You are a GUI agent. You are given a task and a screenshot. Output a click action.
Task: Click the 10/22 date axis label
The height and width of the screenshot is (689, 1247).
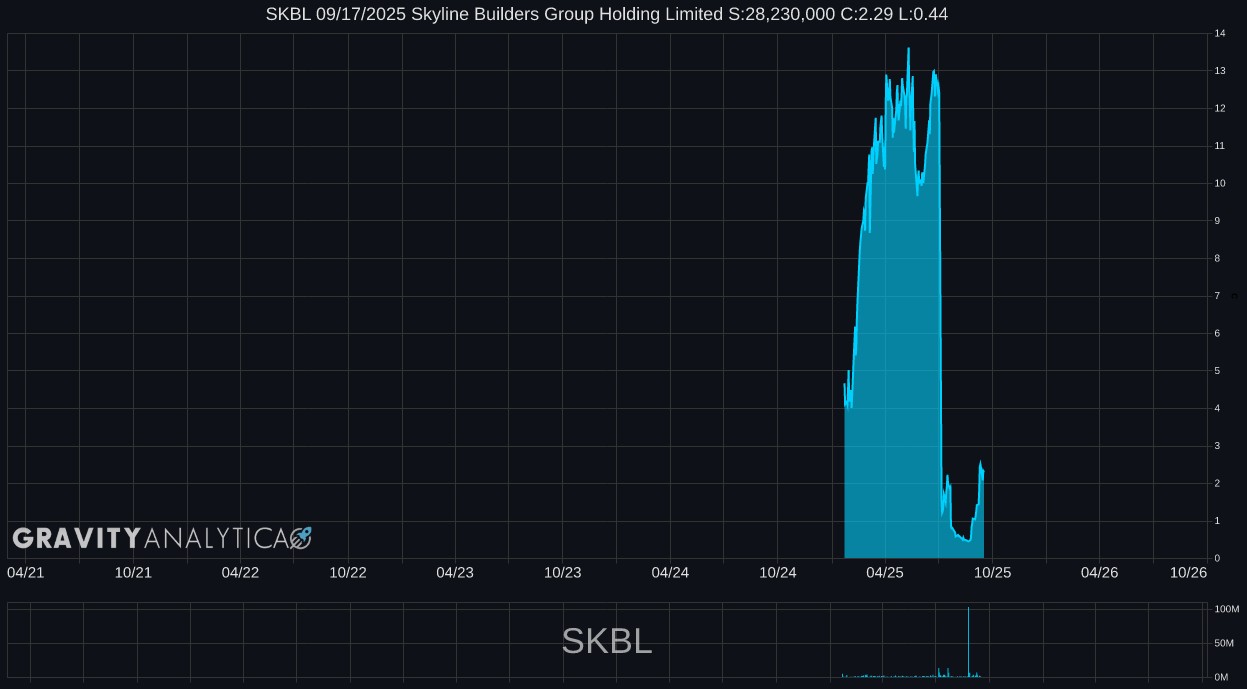tap(348, 572)
